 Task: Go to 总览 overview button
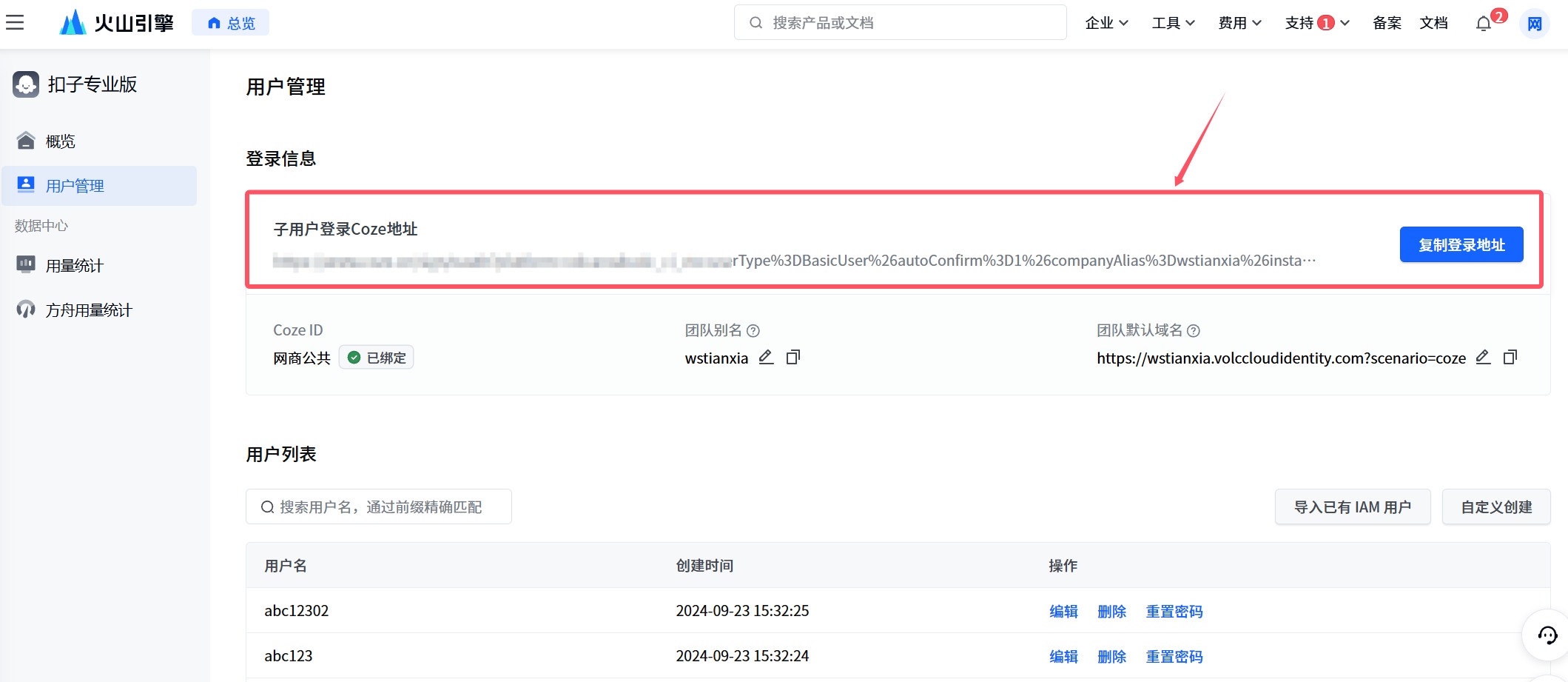coord(230,23)
